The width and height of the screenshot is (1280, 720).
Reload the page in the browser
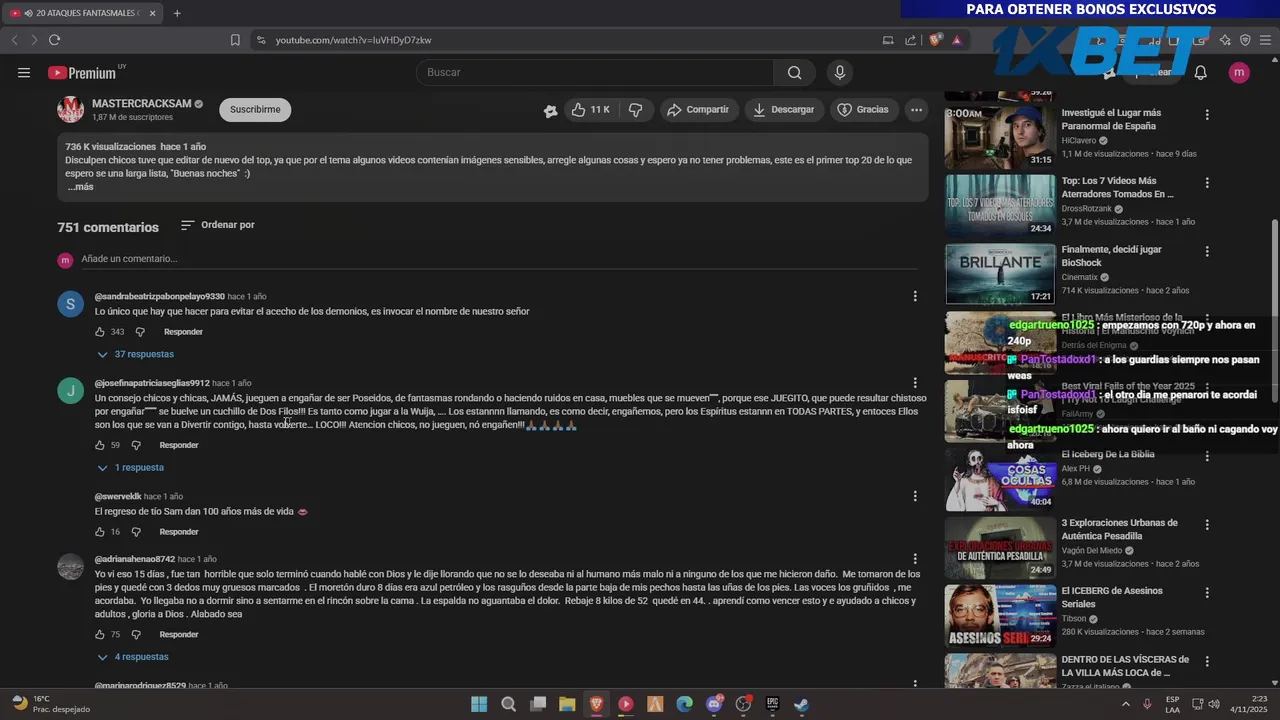(x=54, y=40)
